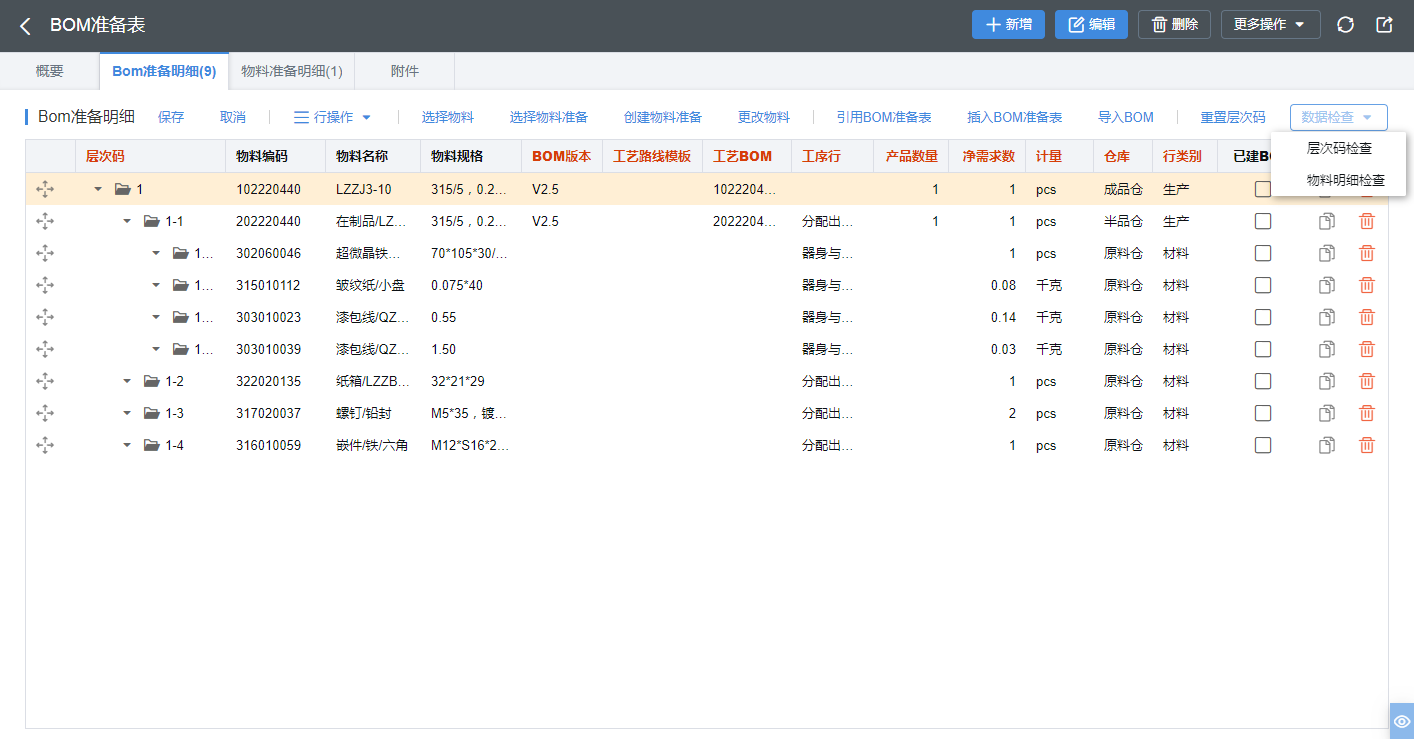This screenshot has width=1414, height=739.
Task: Check 已建BOM box for row 315010112
Action: coord(1263,285)
